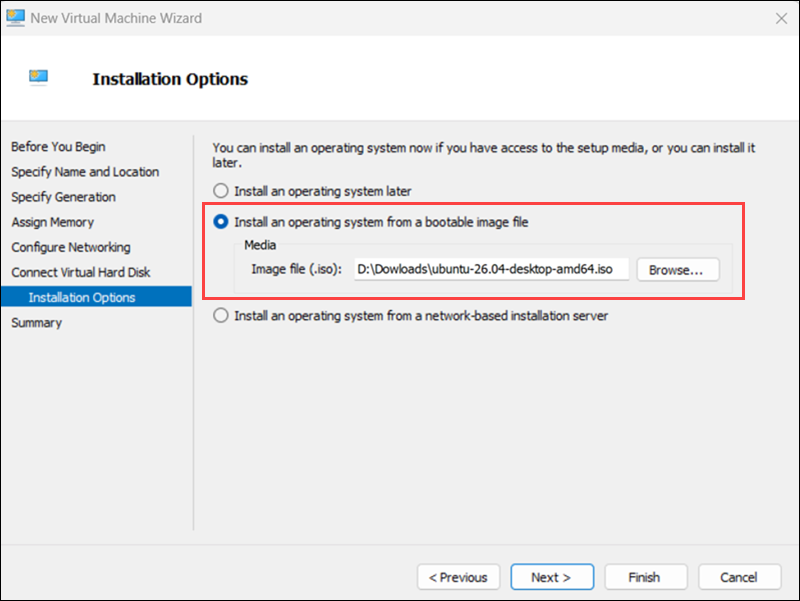This screenshot has width=800, height=601.
Task: Browse for an ISO image file
Action: (x=678, y=269)
